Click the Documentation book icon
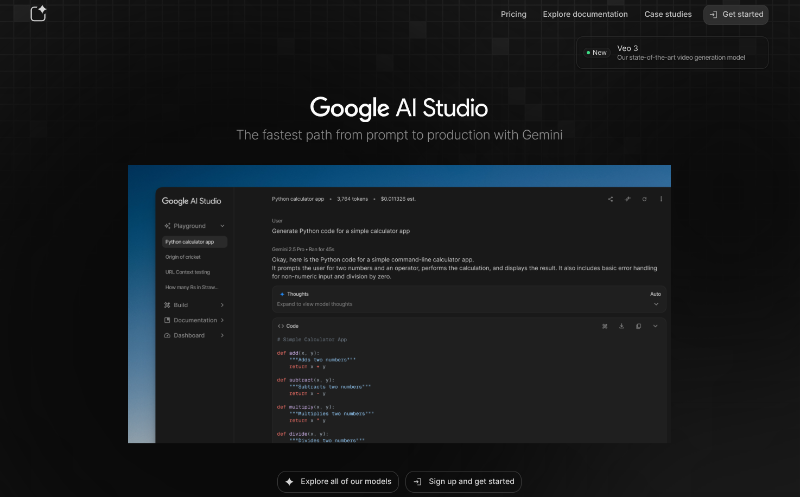This screenshot has width=800, height=497. (x=167, y=320)
